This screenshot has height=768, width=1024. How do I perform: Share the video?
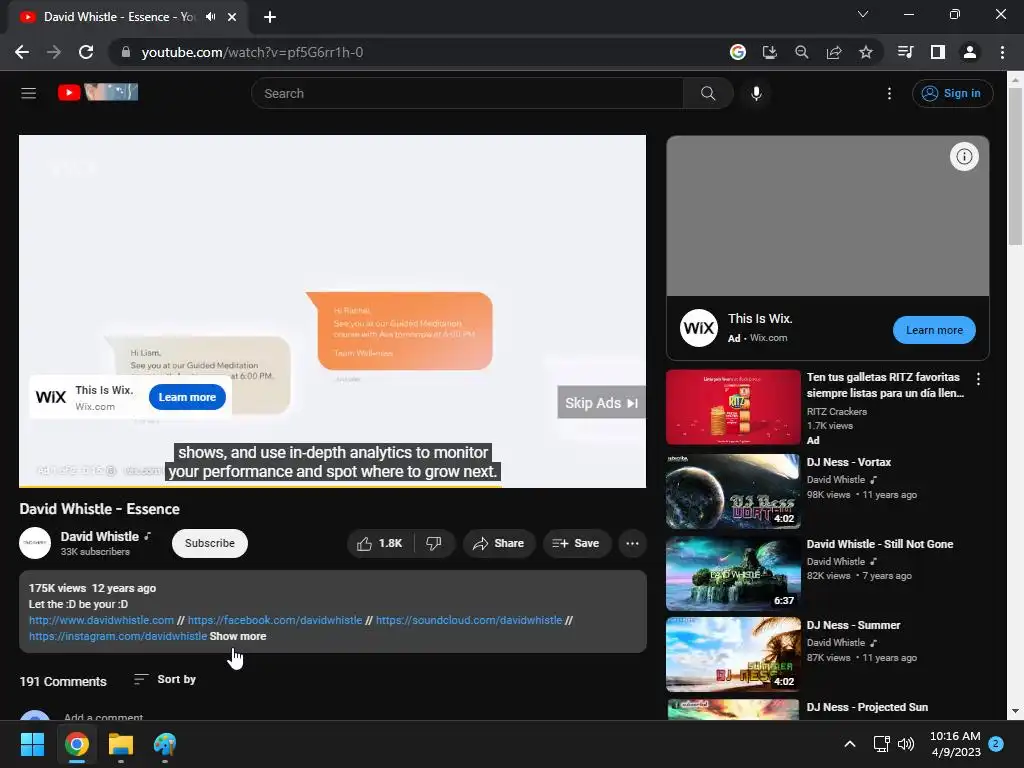click(499, 543)
